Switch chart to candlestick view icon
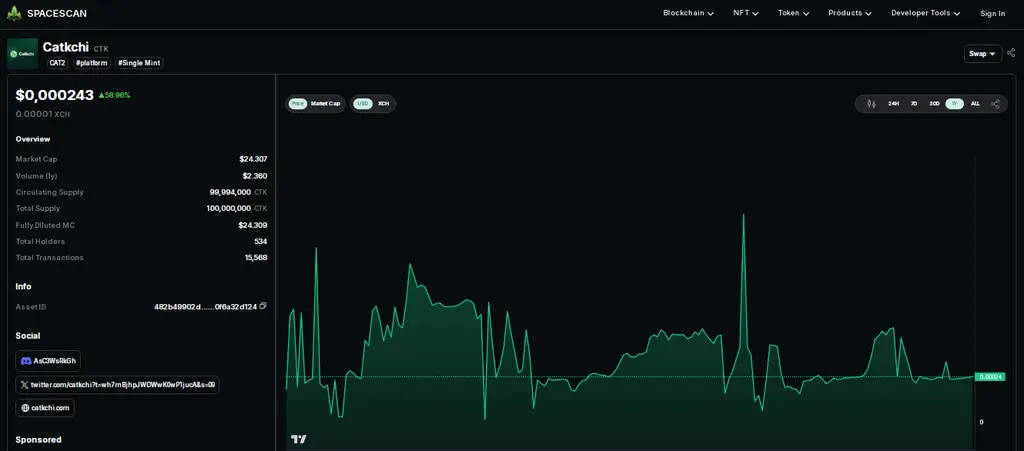 coord(871,104)
